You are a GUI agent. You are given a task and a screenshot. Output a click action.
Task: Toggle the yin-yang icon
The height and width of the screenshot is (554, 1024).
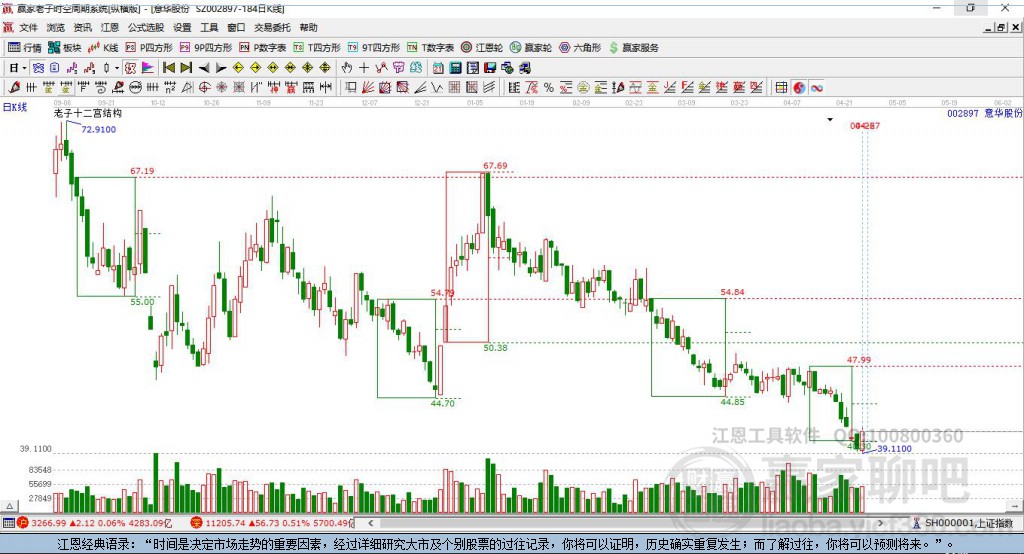[x=799, y=88]
